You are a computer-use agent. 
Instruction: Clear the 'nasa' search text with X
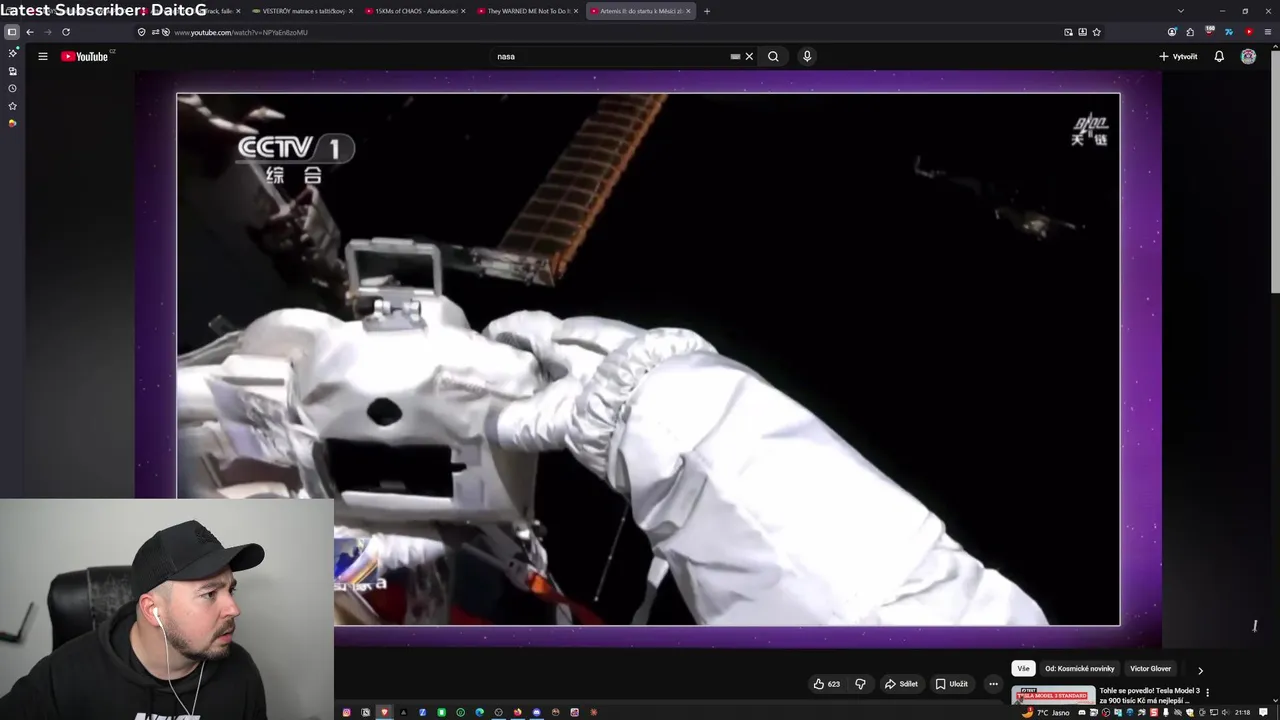pos(749,56)
